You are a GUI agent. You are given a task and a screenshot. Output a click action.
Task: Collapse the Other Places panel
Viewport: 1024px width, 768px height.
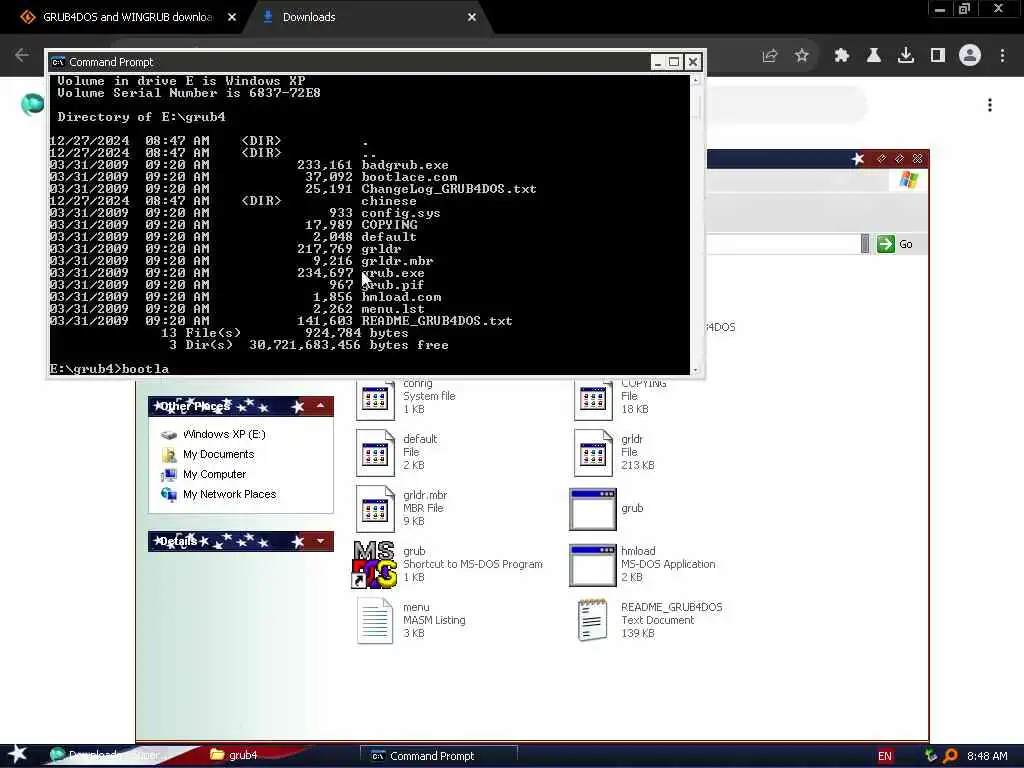[x=321, y=406]
